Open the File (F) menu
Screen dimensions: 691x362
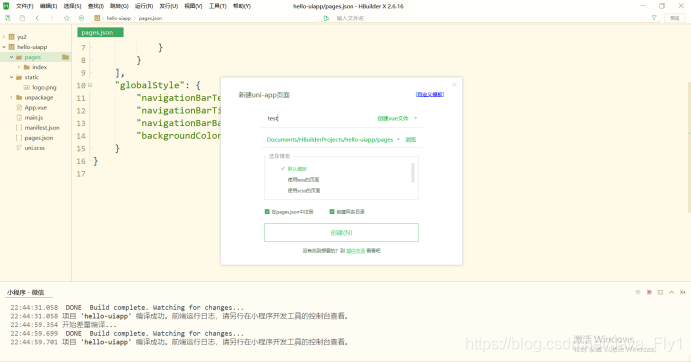[25, 6]
